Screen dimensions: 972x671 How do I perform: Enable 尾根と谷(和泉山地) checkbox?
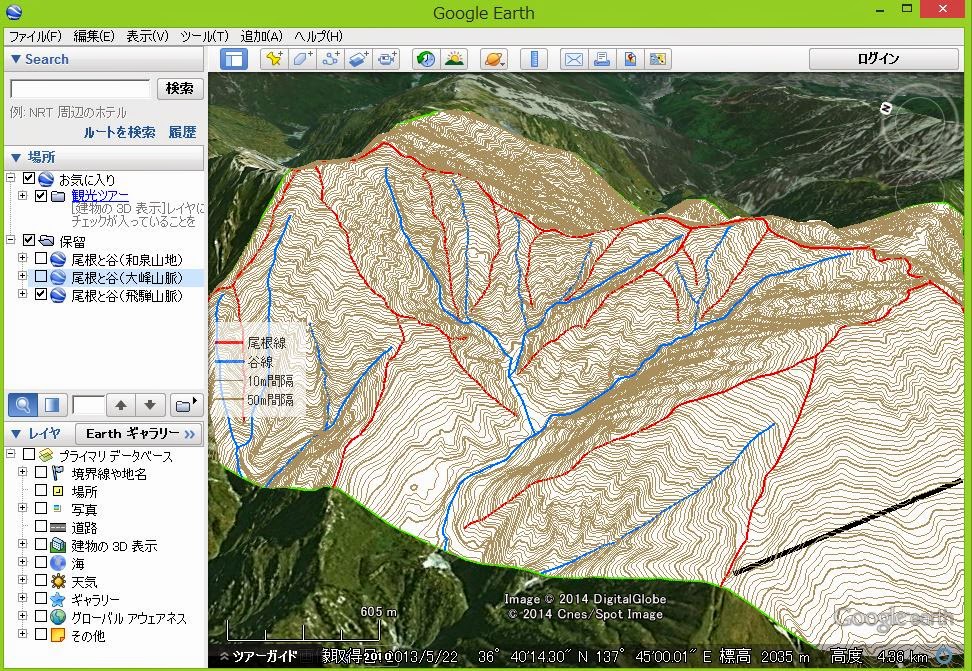click(x=41, y=257)
